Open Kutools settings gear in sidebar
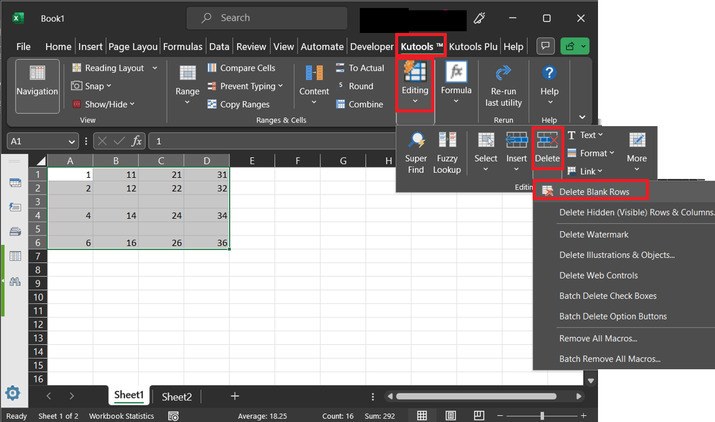Image resolution: width=715 pixels, height=422 pixels. point(12,393)
